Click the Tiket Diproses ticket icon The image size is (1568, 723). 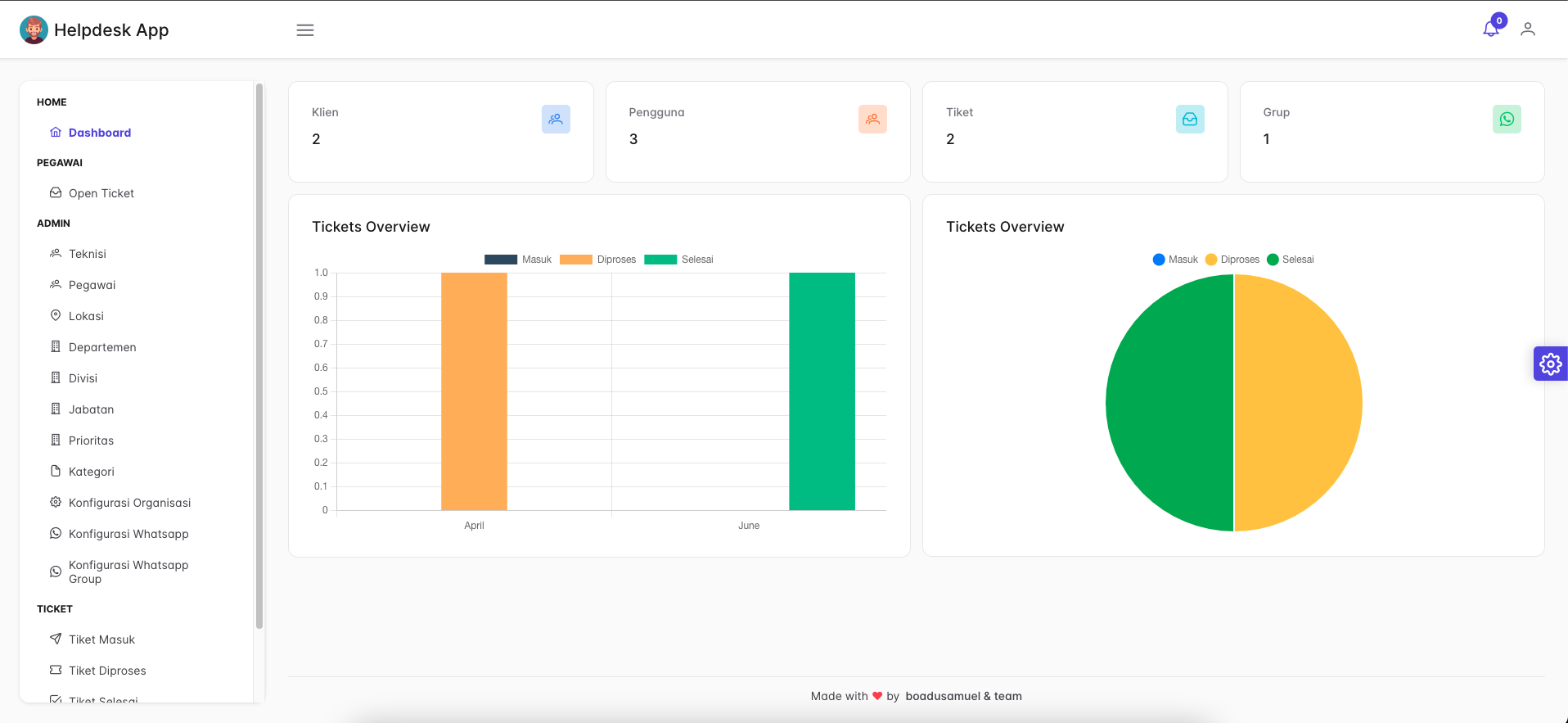[x=56, y=670]
